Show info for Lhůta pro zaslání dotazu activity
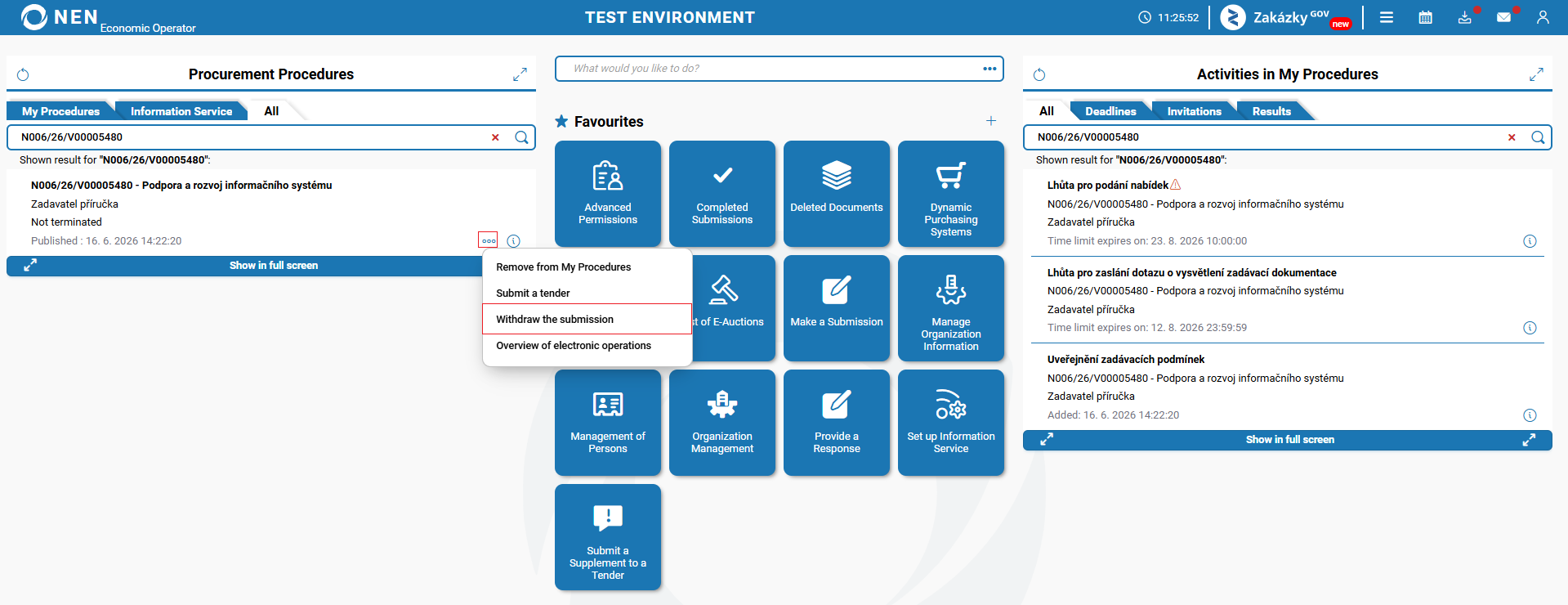This screenshot has width=1568, height=605. pos(1530,328)
